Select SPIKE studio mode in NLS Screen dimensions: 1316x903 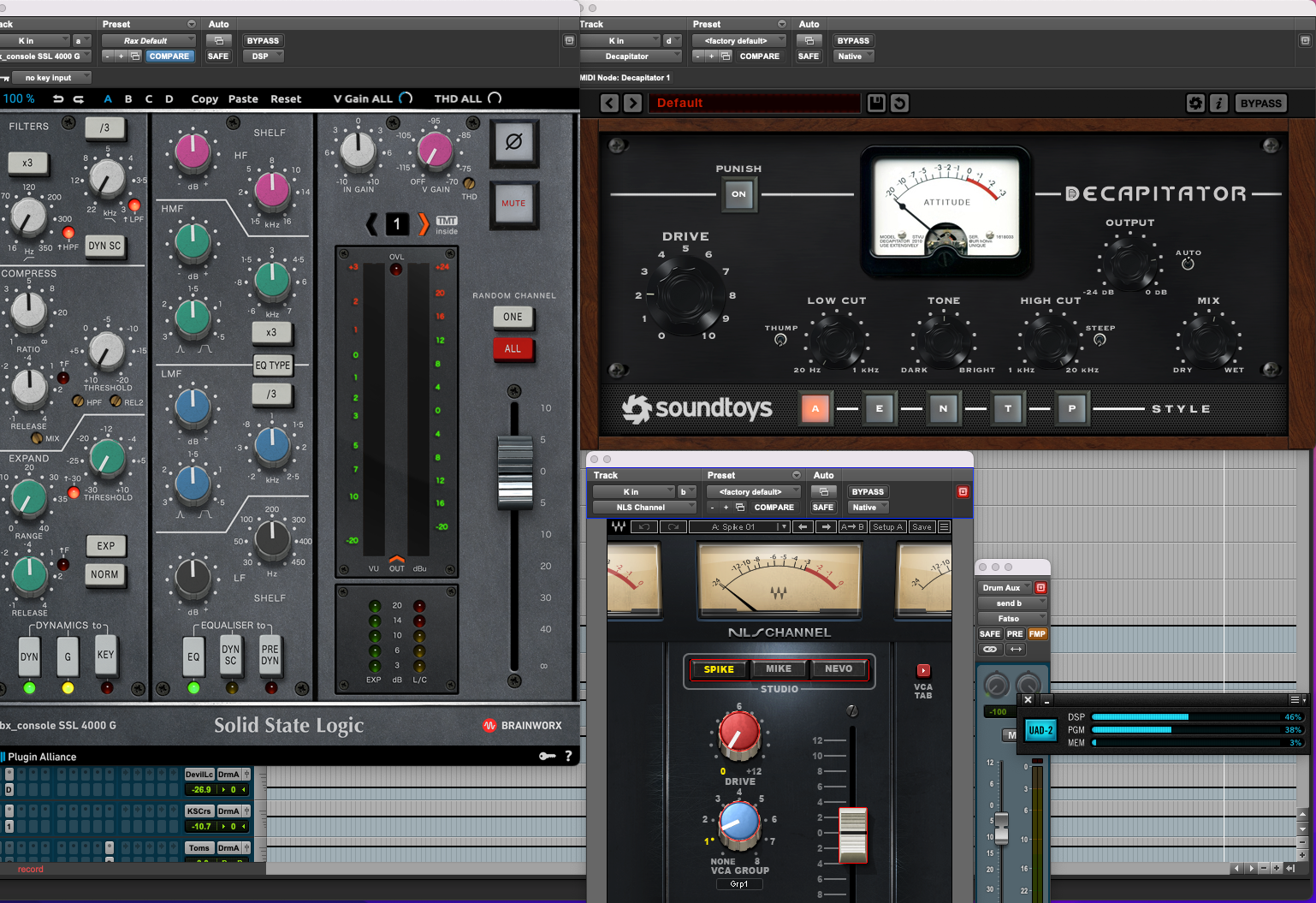[719, 669]
